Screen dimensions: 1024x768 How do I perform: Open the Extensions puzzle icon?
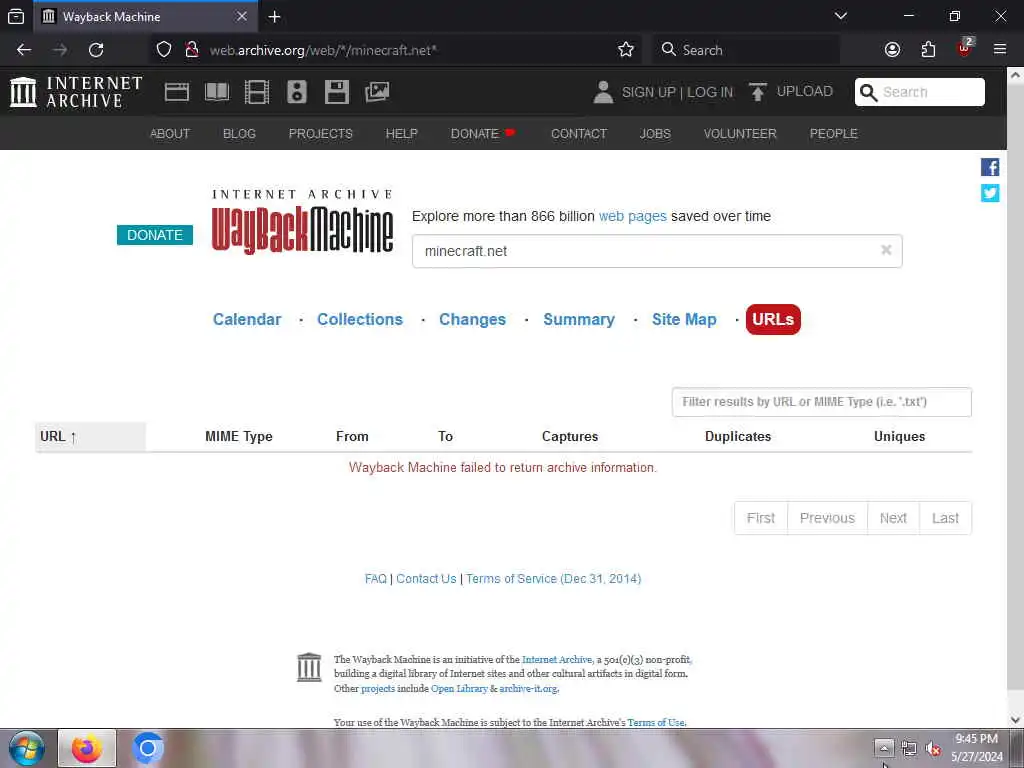[x=928, y=50]
